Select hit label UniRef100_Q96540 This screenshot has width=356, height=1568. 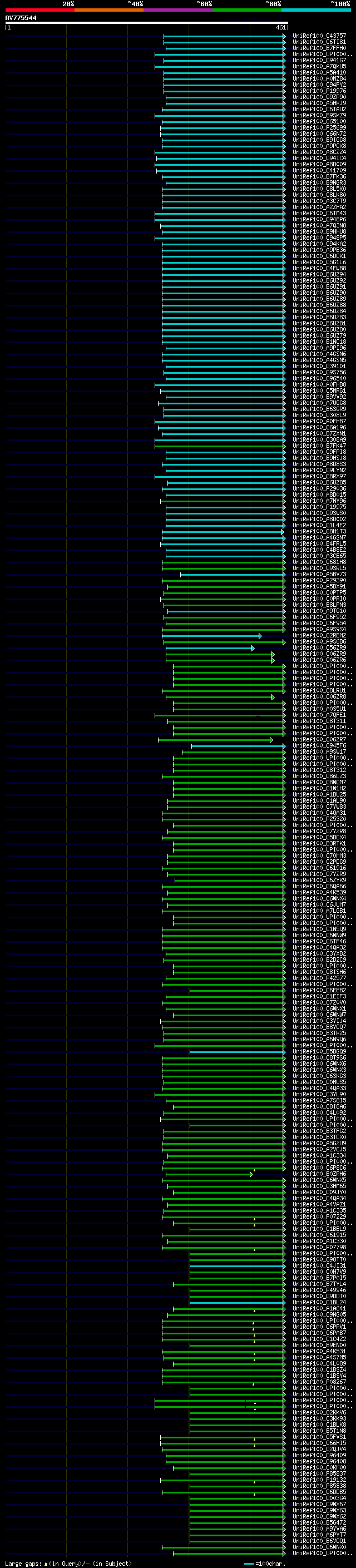319,379
